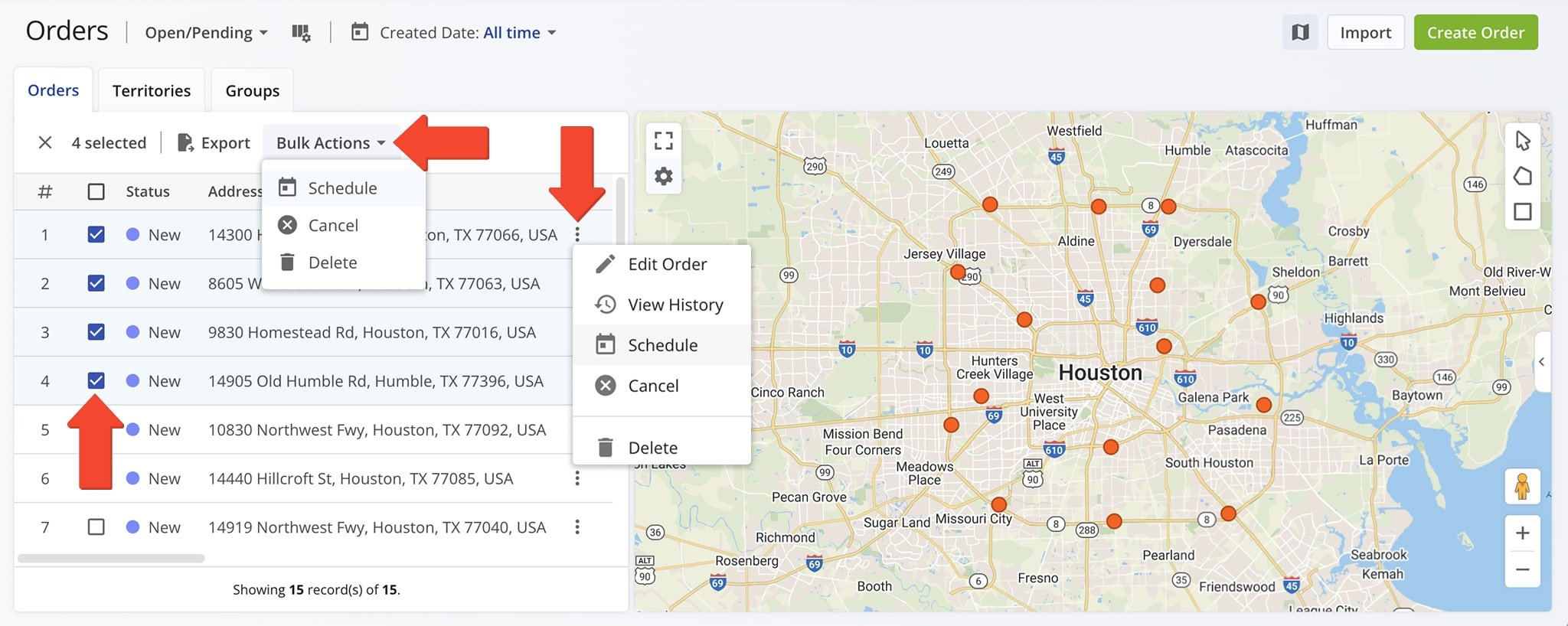Click the orange marker near Hunters Creek Village
This screenshot has width=1568, height=626.
pyautogui.click(x=981, y=396)
